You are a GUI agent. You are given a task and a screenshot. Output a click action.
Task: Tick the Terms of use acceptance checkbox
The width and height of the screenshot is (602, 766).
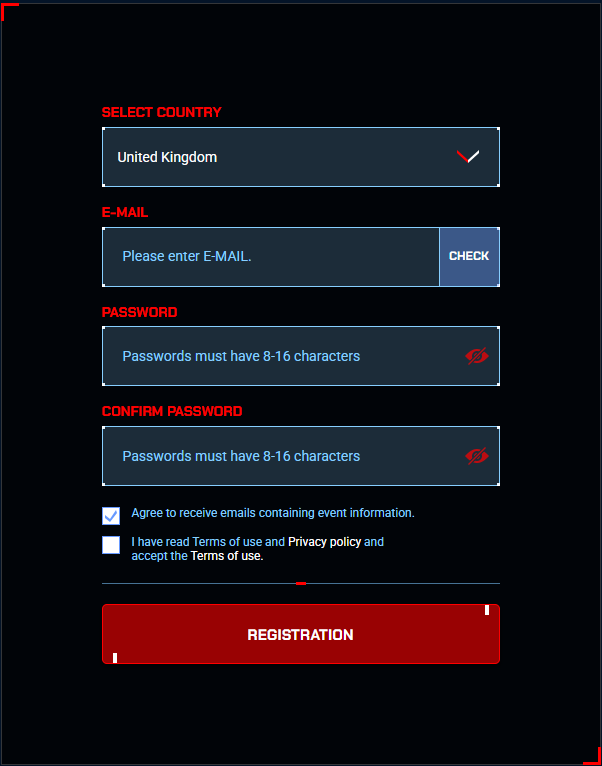pyautogui.click(x=111, y=545)
